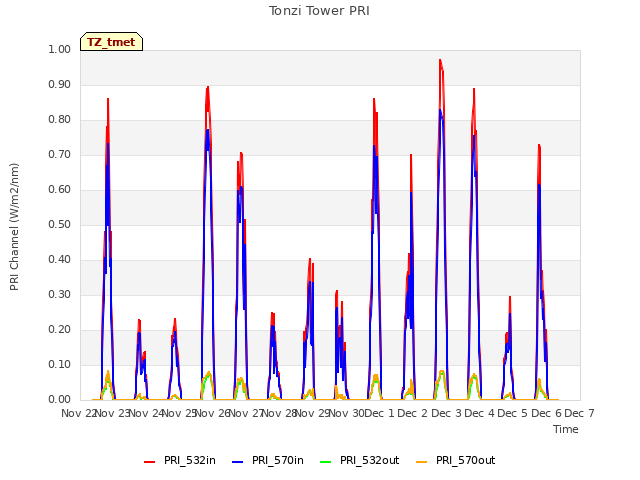Click the x-axis Time label
Screen dimensions: 640x480
click(566, 429)
